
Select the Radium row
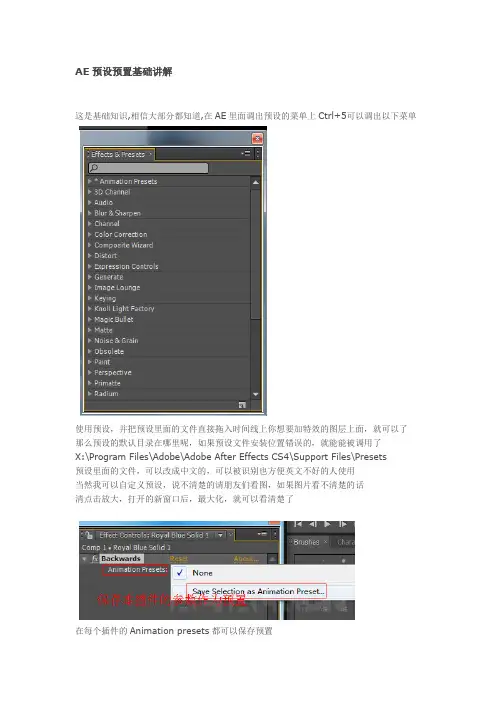[168, 394]
